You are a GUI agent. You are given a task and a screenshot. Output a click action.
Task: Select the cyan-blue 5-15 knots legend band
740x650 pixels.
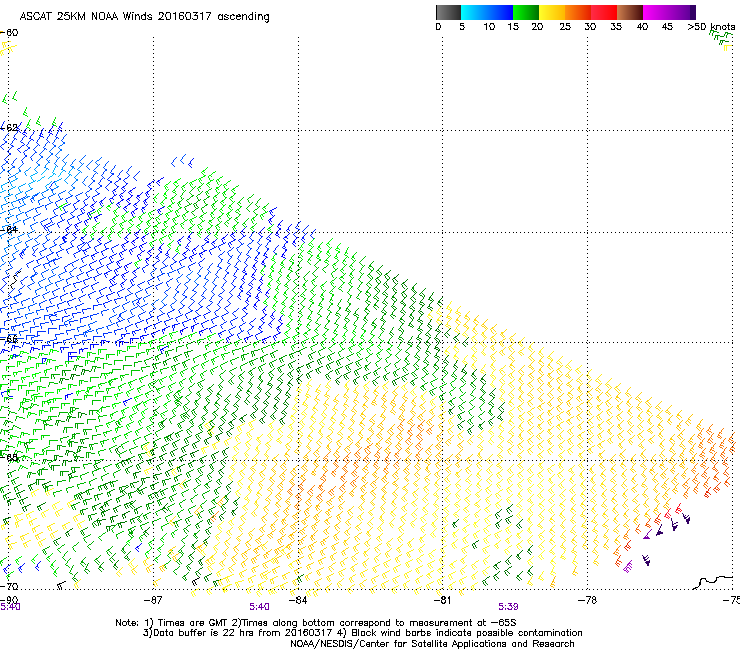(x=487, y=12)
